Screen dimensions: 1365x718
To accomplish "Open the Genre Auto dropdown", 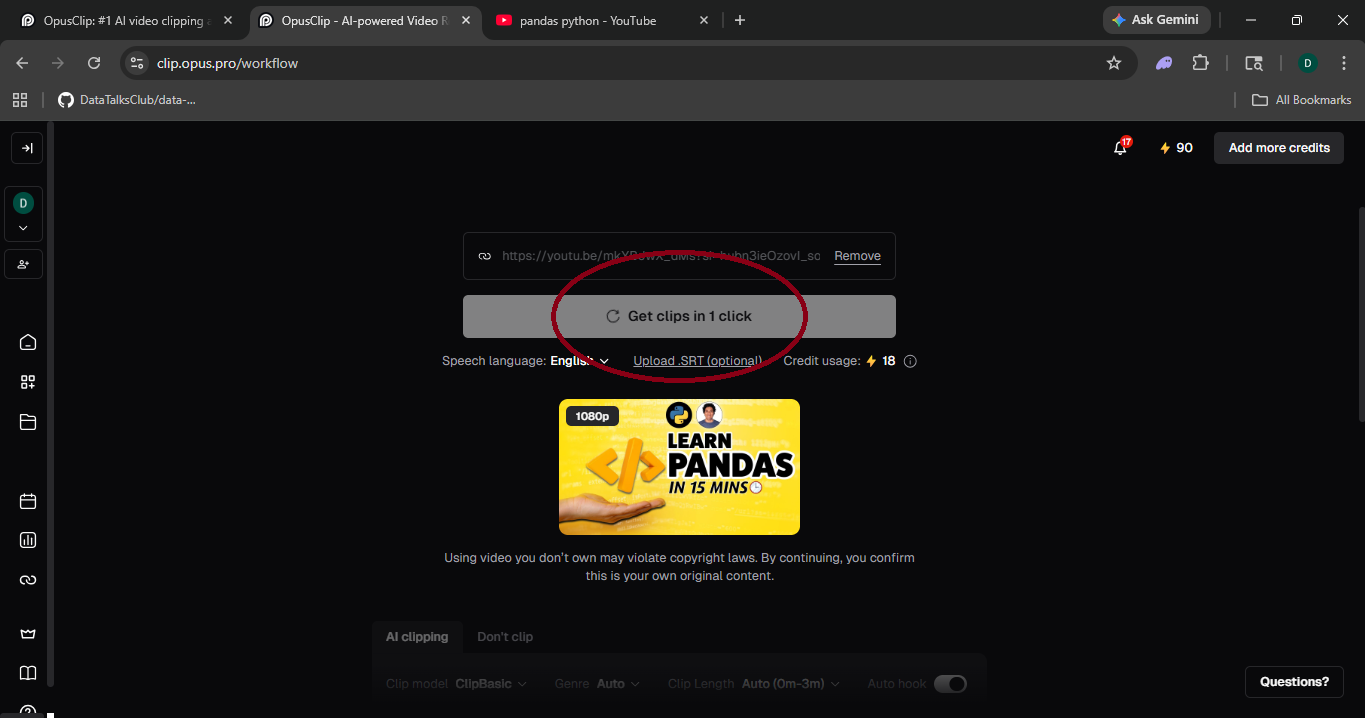I will [618, 684].
